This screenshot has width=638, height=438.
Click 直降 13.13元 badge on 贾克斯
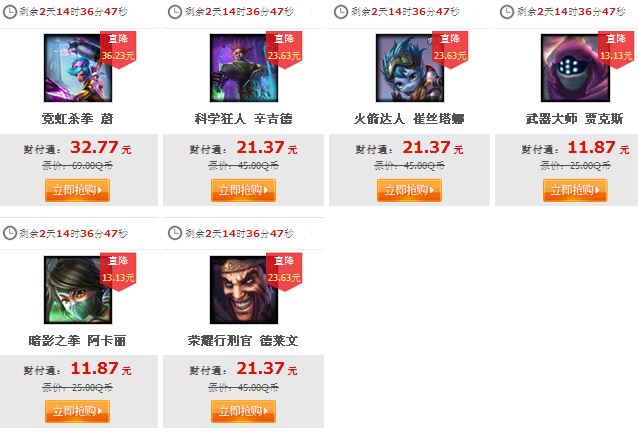[616, 49]
